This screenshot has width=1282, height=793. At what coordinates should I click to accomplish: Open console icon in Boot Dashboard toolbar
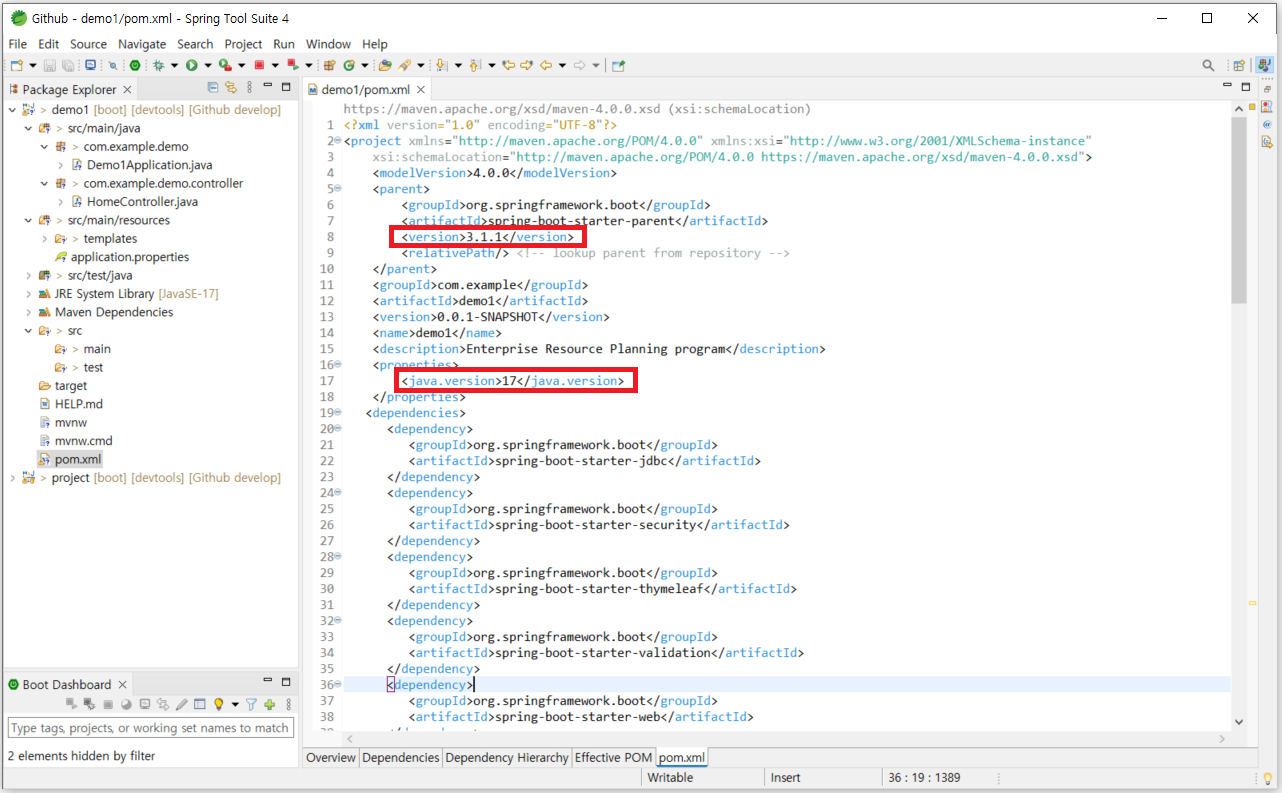tap(145, 704)
